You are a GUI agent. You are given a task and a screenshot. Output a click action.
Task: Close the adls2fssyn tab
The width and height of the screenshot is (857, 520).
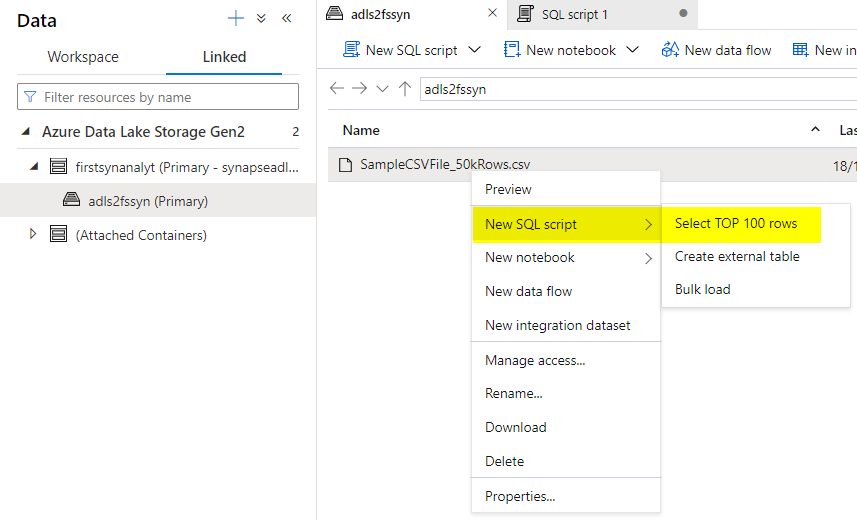pos(492,13)
